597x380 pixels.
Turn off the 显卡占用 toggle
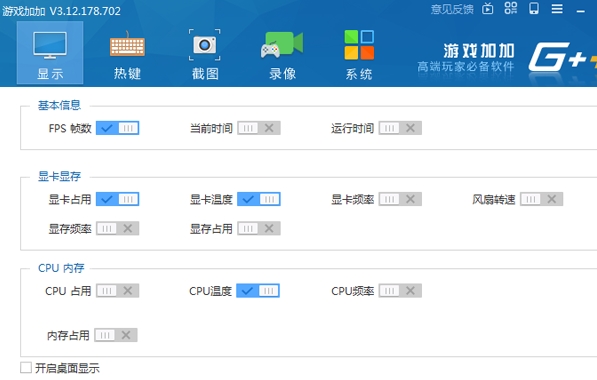118,199
